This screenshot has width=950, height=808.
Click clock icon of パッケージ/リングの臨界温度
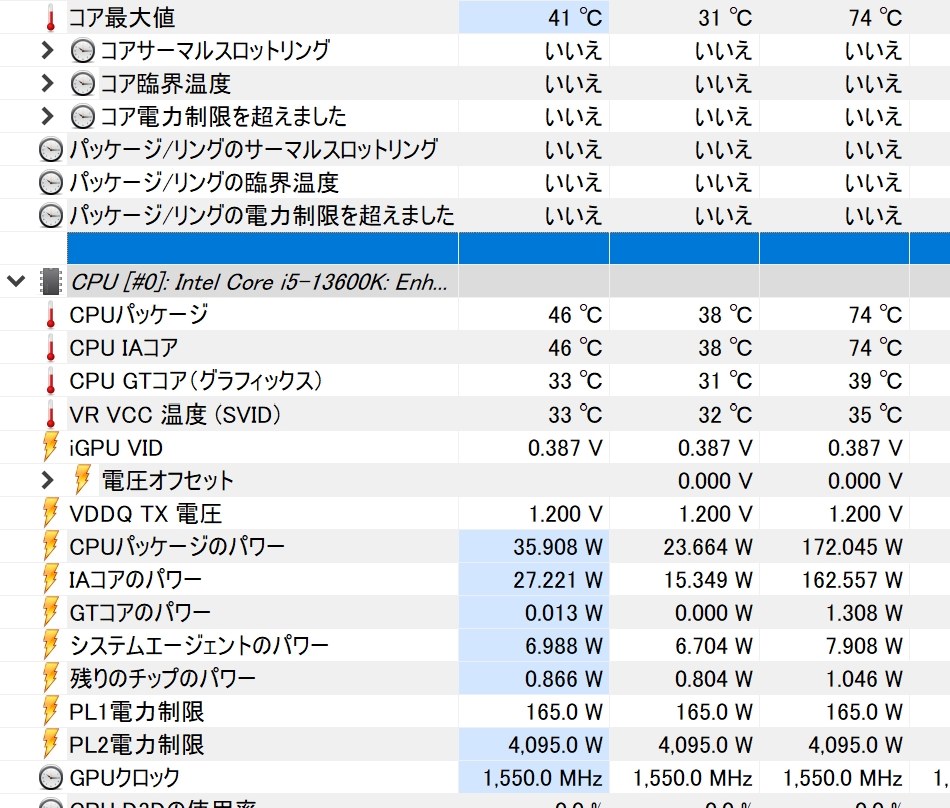point(51,182)
